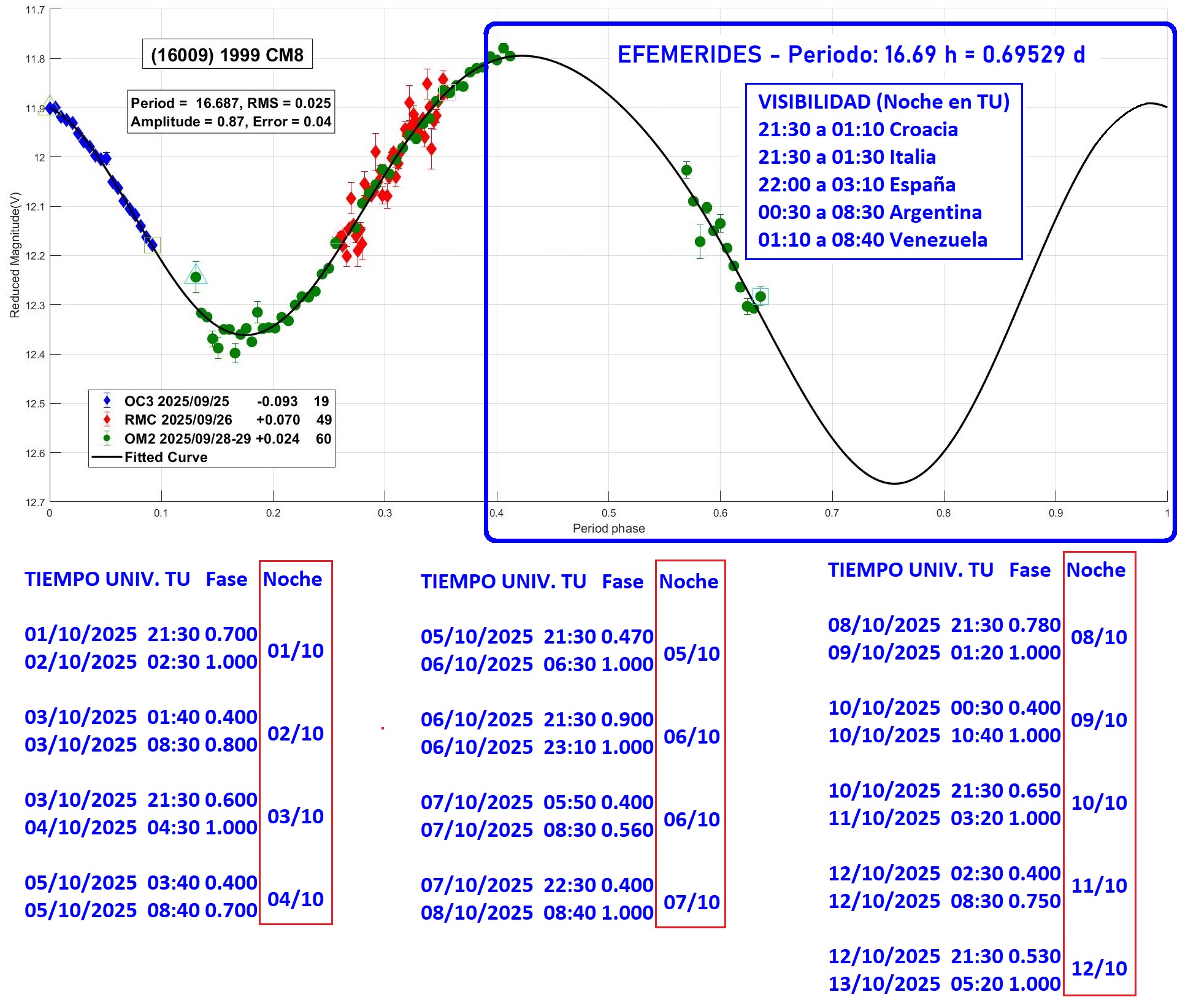The image size is (1188, 1008).
Task: Click the cyan square marker near phase 0.63
Action: [x=761, y=296]
